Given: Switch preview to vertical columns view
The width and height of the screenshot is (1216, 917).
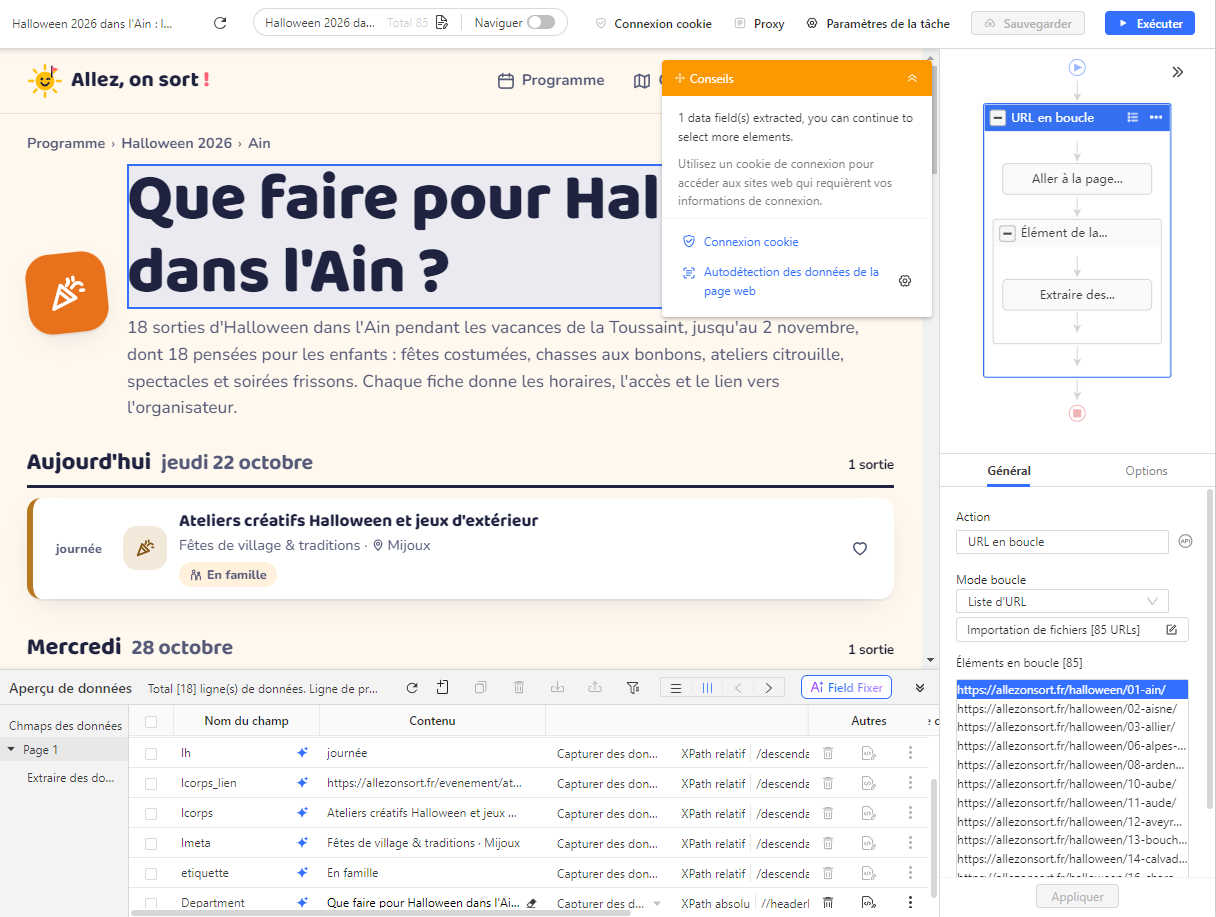Looking at the screenshot, I should pyautogui.click(x=707, y=688).
